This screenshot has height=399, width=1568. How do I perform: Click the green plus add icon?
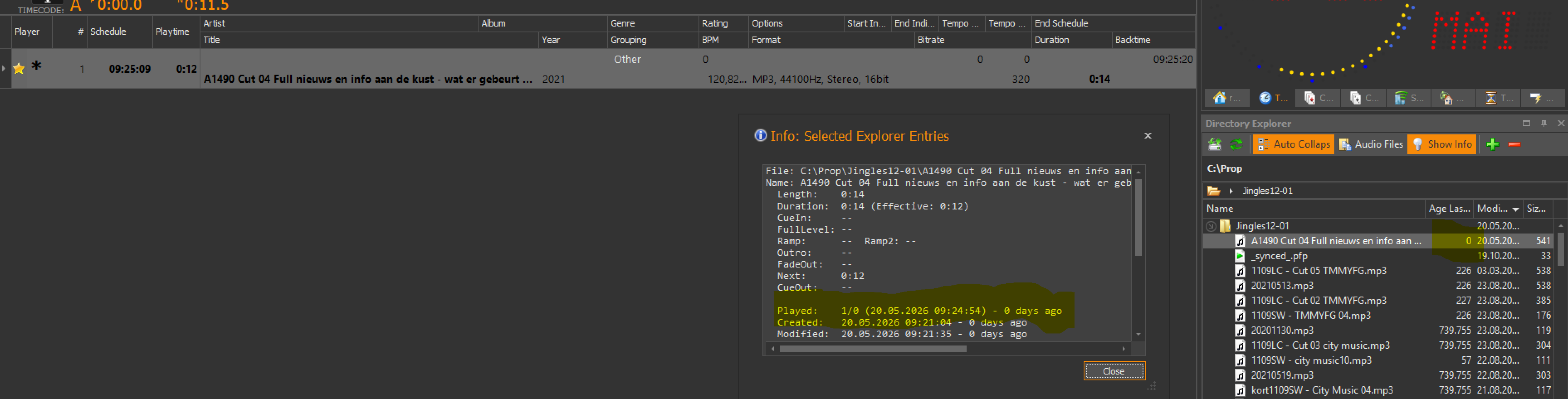click(1492, 144)
